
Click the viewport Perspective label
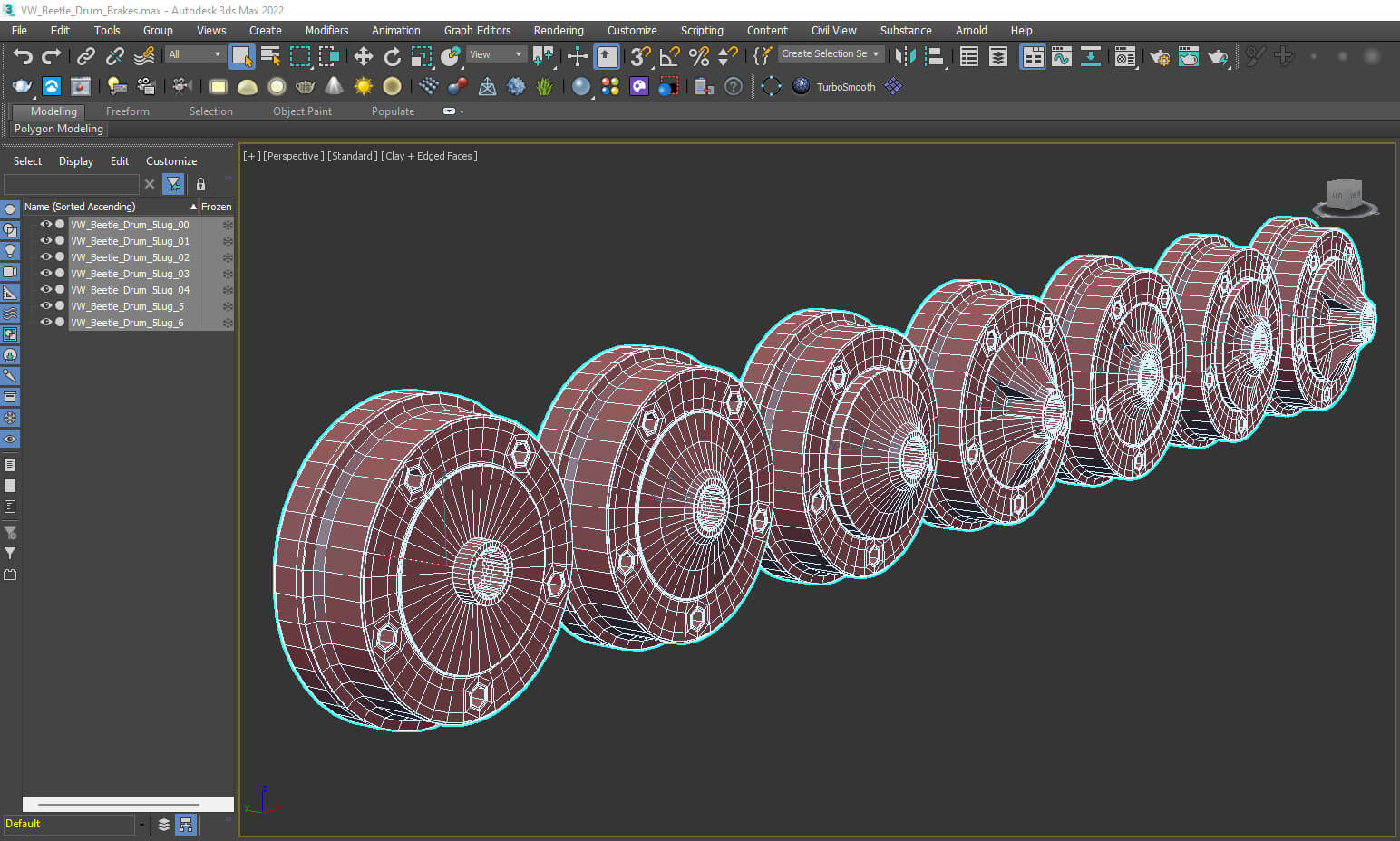coord(293,156)
